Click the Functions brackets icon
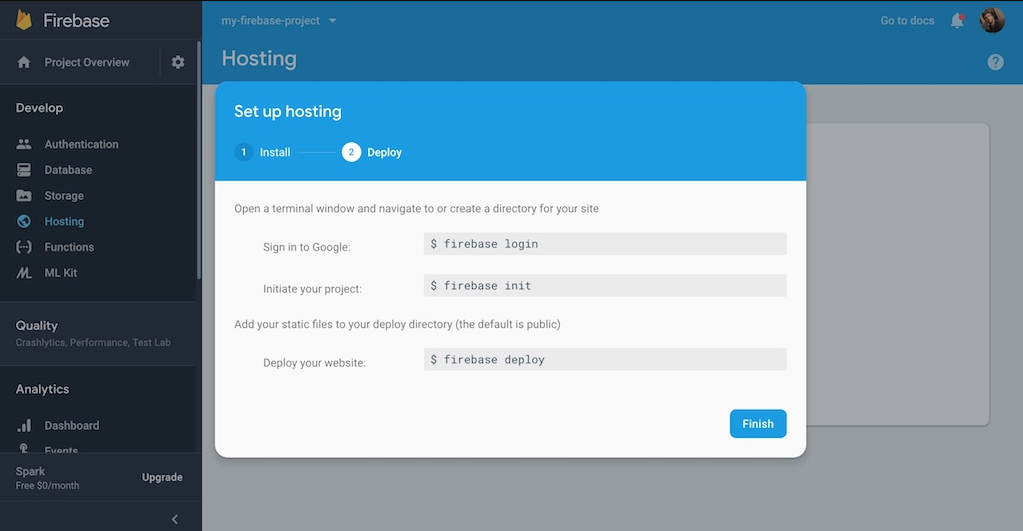 pyautogui.click(x=24, y=247)
